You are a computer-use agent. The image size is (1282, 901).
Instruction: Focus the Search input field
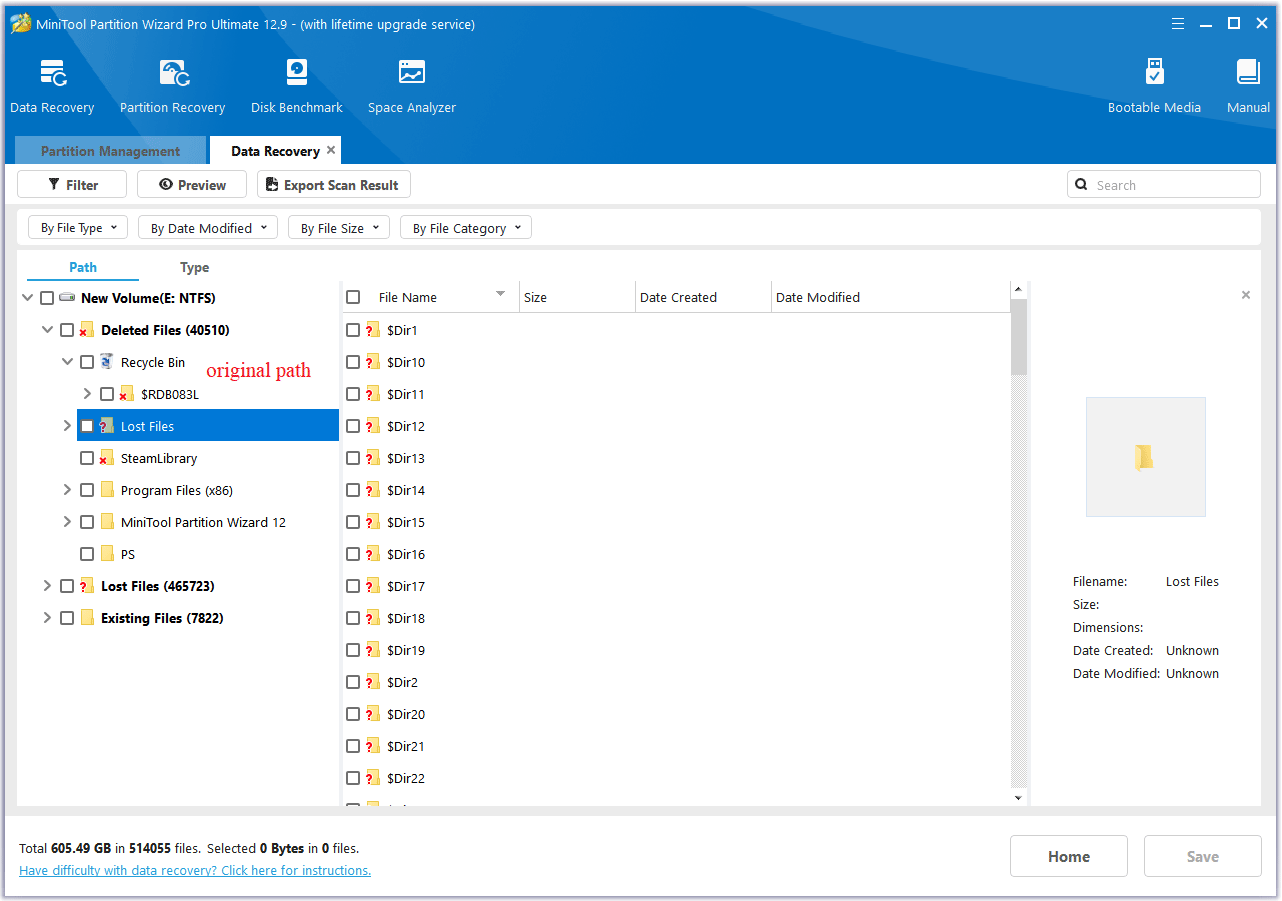1164,185
